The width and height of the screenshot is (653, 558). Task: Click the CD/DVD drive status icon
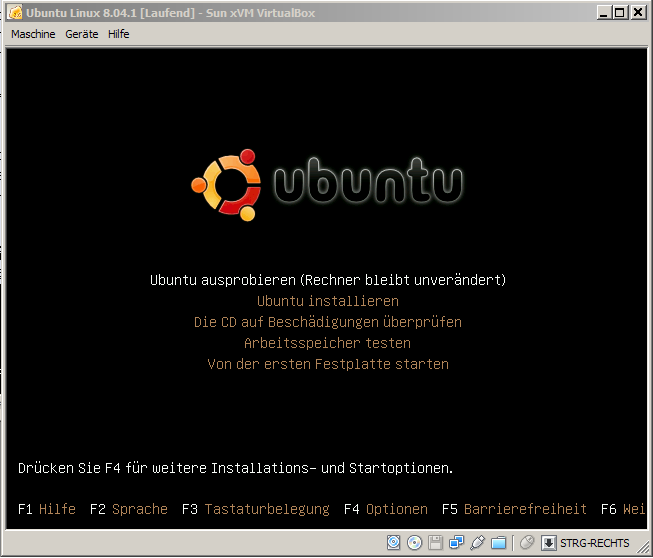[x=414, y=542]
